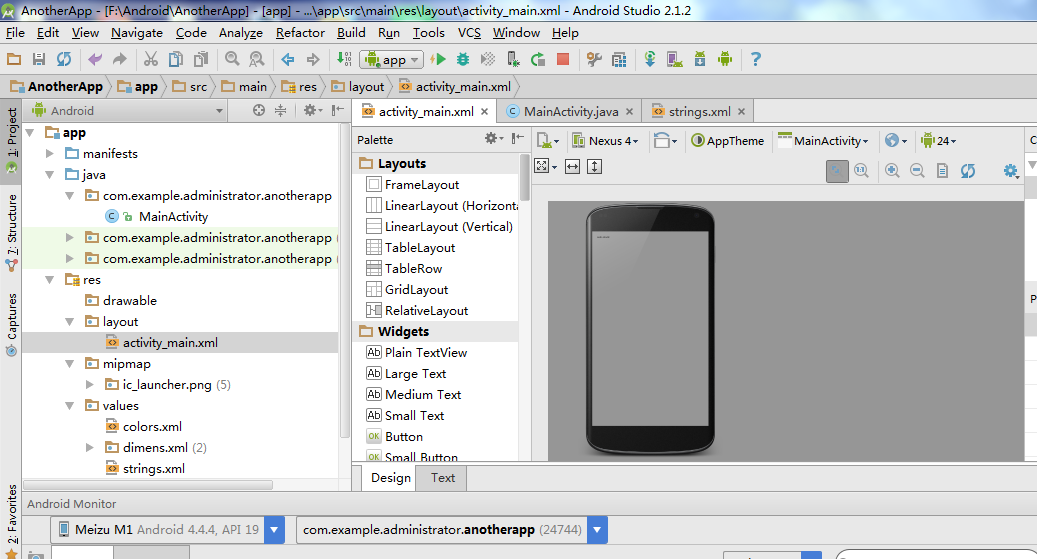Click the Cut scissors icon
Viewport: 1037px width, 559px height.
tap(151, 60)
